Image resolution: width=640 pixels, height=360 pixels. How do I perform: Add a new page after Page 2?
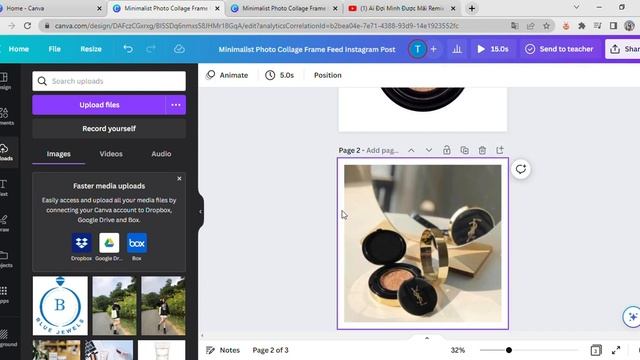click(x=500, y=150)
